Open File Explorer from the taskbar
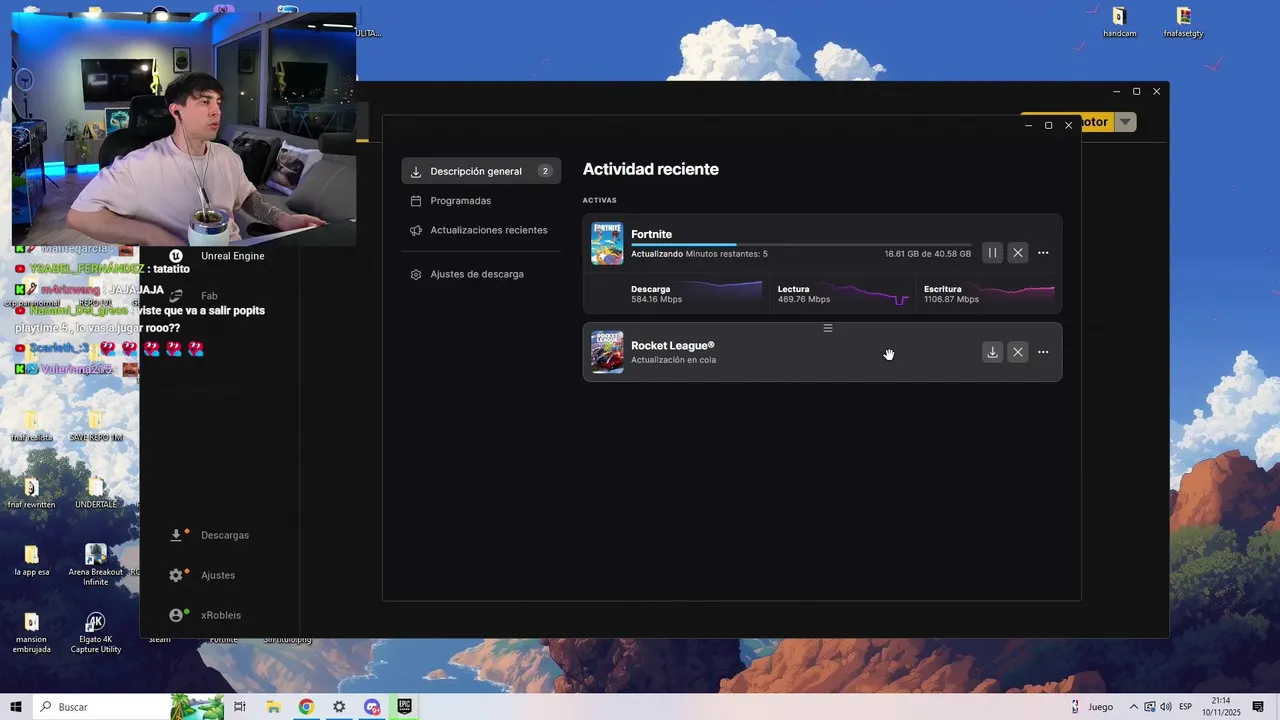 (273, 707)
